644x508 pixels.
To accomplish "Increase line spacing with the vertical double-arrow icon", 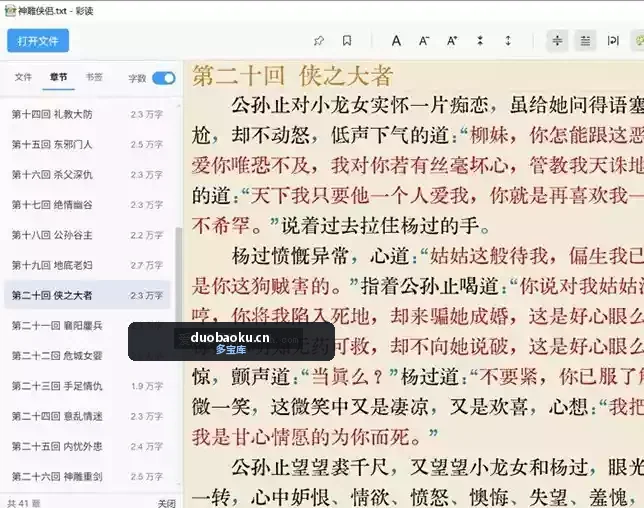I will point(508,41).
